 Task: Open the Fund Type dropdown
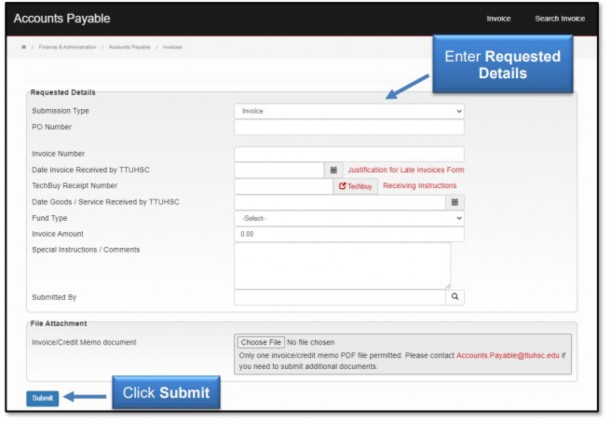click(x=349, y=219)
